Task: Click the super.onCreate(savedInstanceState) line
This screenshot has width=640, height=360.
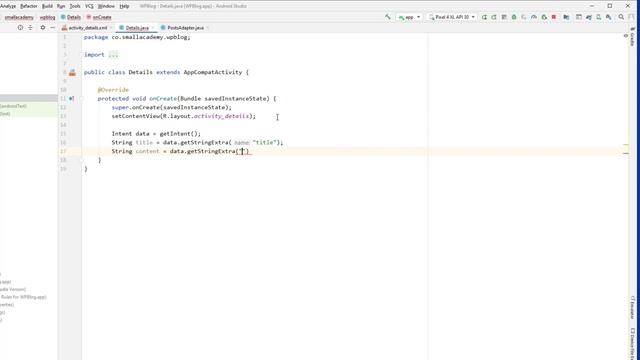Action: 171,107
